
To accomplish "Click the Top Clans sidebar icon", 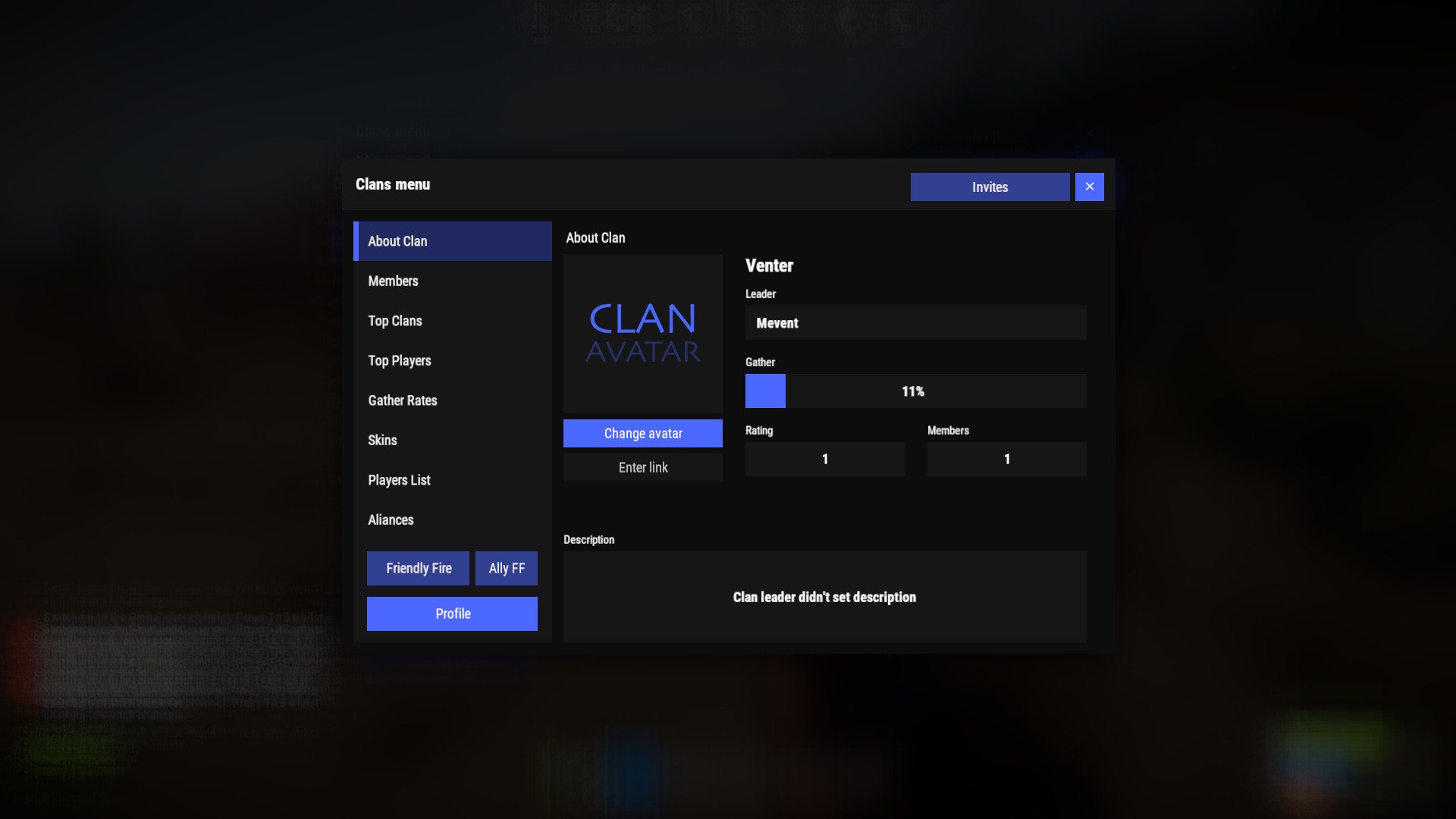I will click(x=395, y=320).
